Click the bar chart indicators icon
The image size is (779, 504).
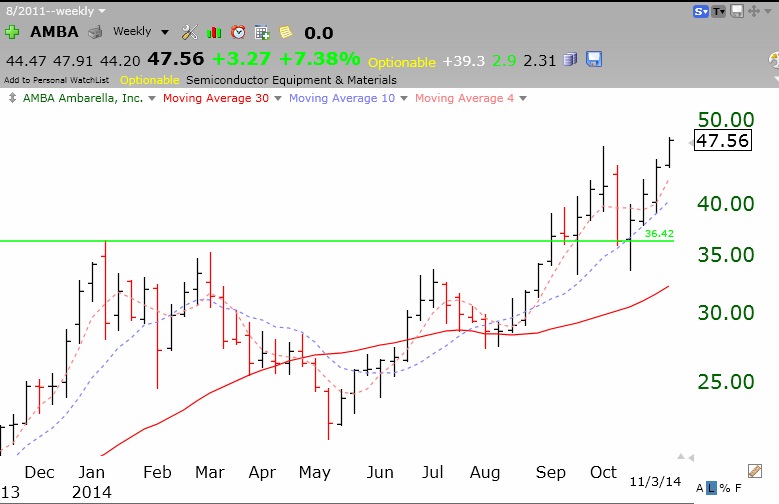(214, 33)
